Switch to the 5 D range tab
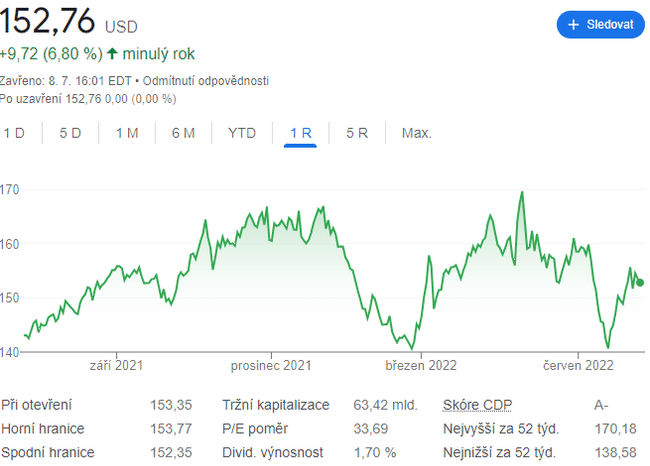 [70, 133]
